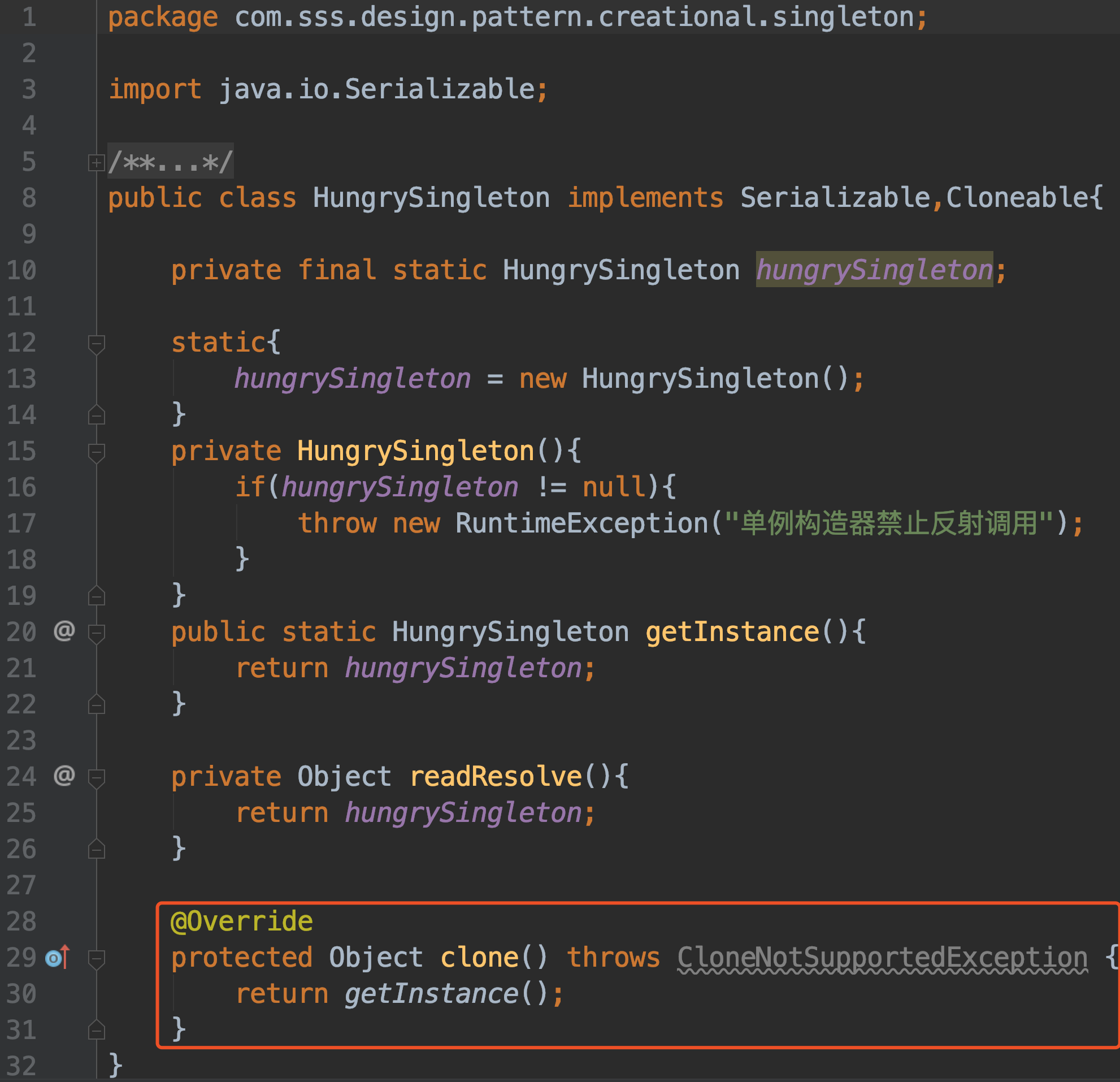Click the fold end marker on line 19
1120x1082 pixels.
coord(96,597)
